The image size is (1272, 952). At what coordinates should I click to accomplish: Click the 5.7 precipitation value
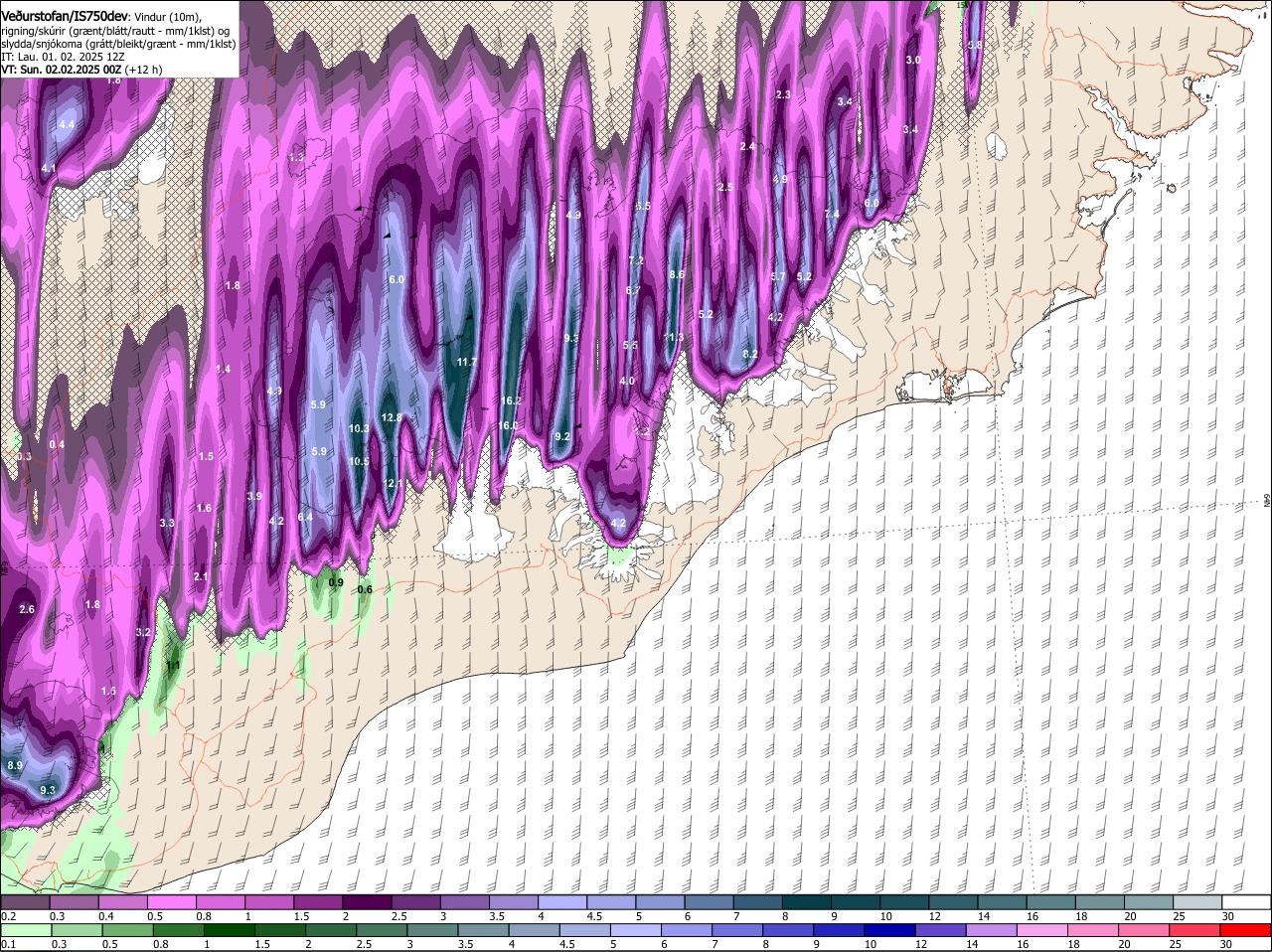point(778,277)
